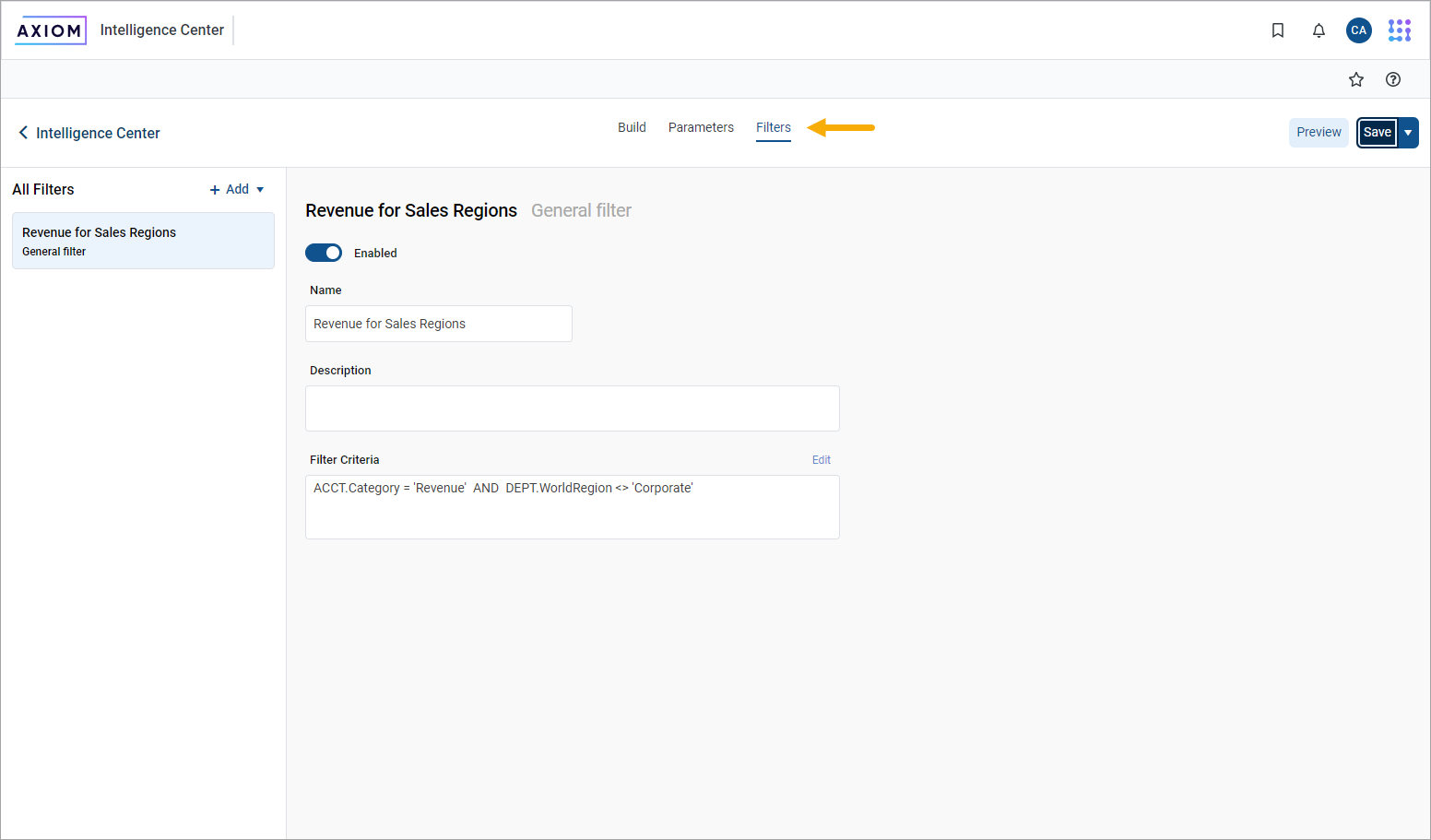Switch to the Parameters tab
1431x840 pixels.
[701, 127]
